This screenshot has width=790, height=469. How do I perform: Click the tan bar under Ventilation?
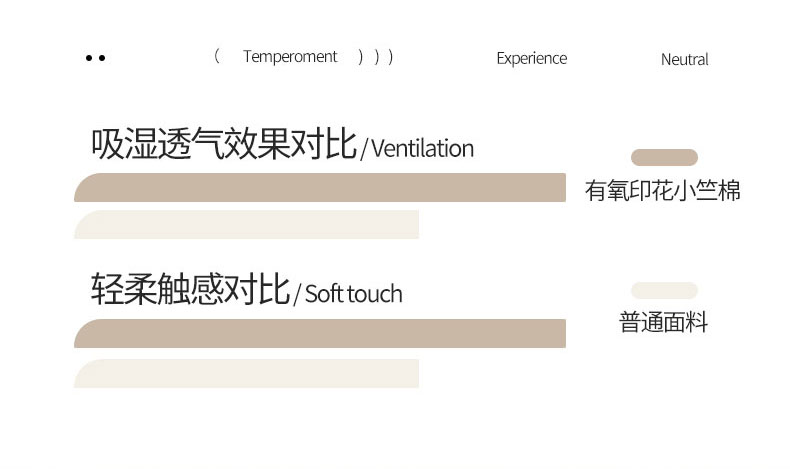point(320,188)
